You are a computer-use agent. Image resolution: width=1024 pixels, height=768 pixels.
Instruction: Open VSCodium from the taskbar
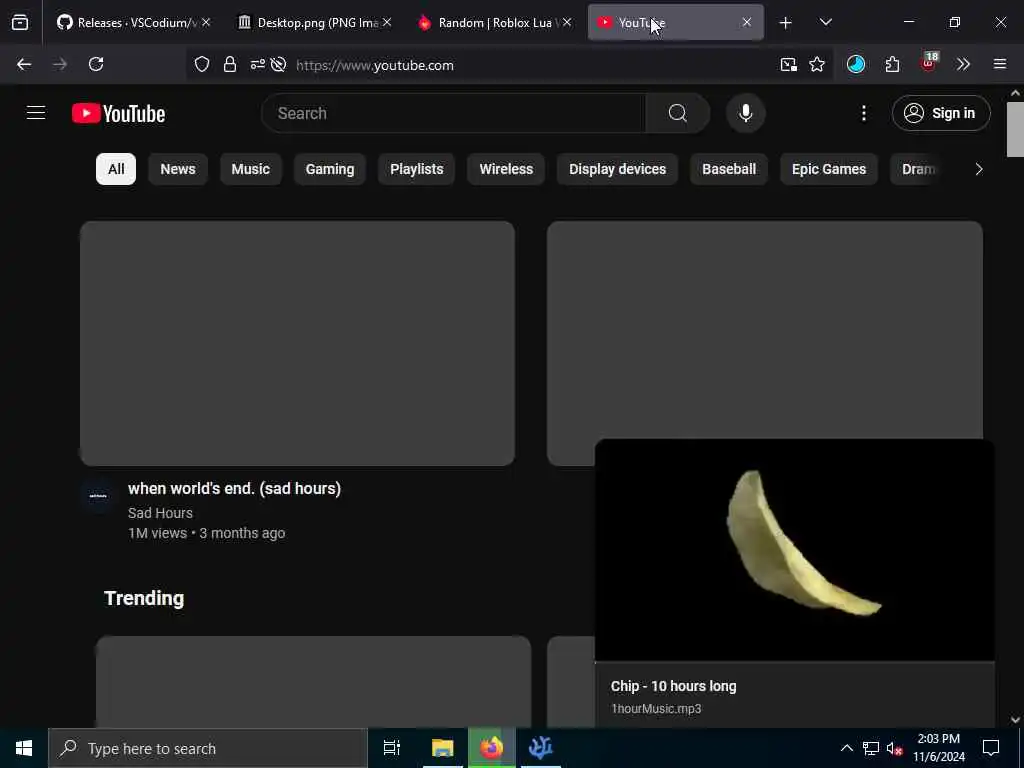coord(541,748)
